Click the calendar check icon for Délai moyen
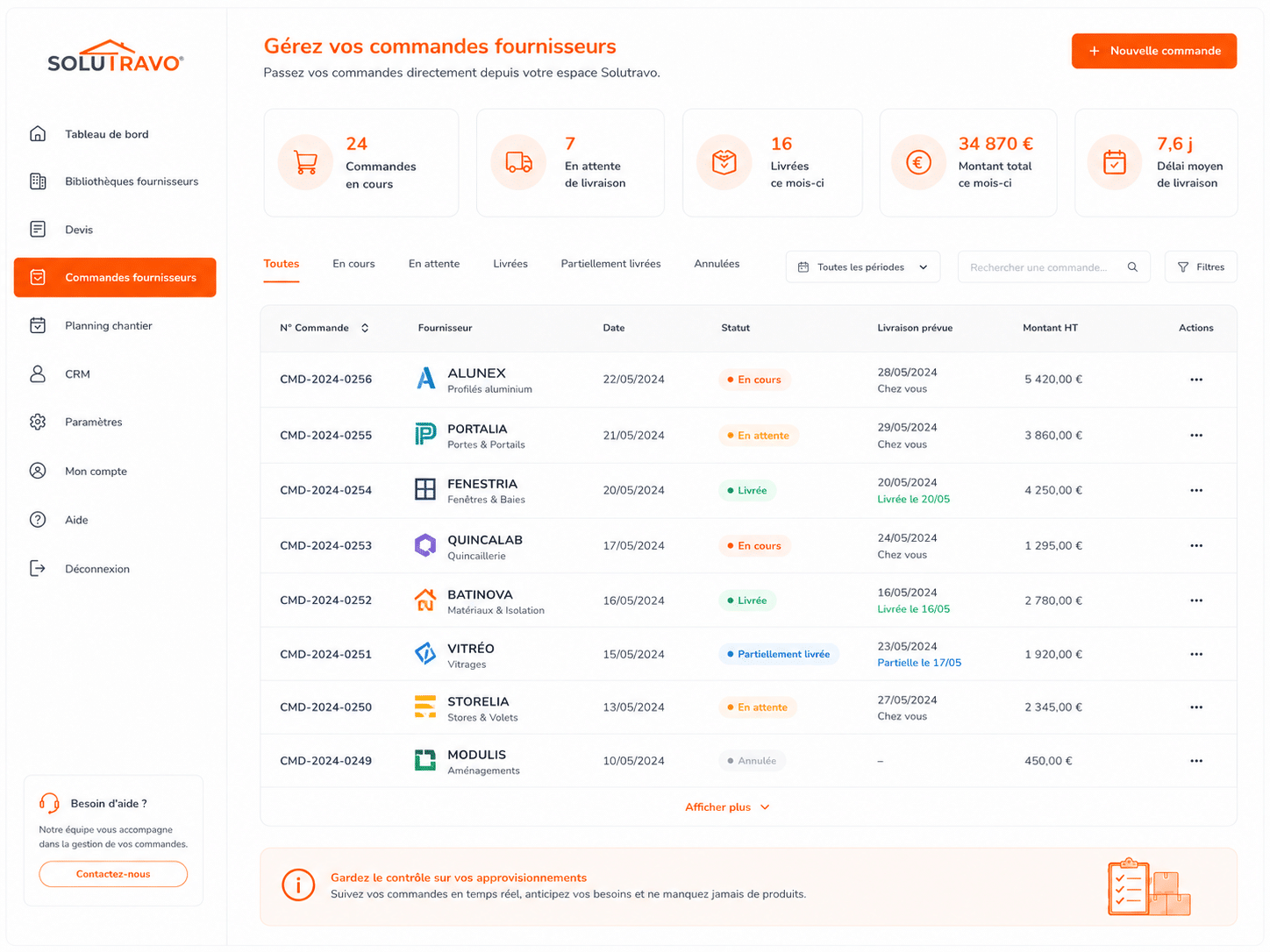Screen dimensions: 1270x952 1114,162
